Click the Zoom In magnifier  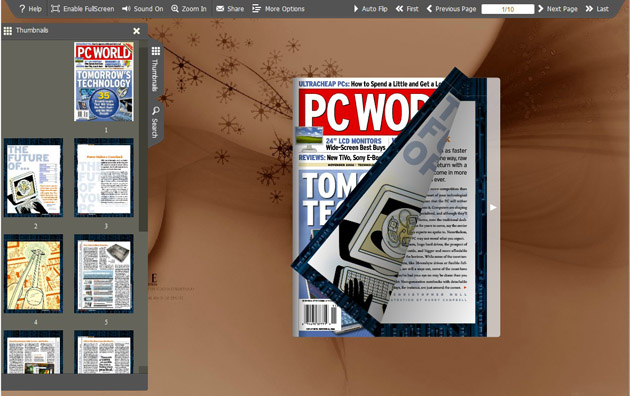(x=189, y=8)
